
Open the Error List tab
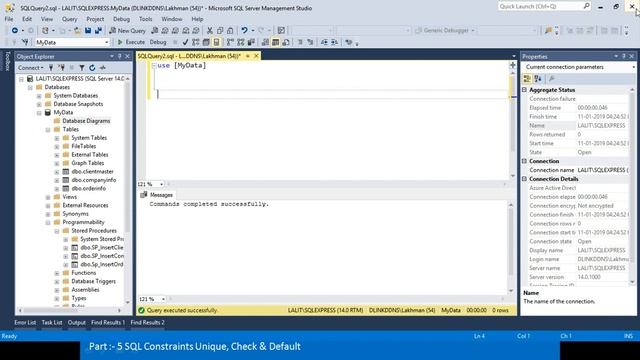[25, 322]
